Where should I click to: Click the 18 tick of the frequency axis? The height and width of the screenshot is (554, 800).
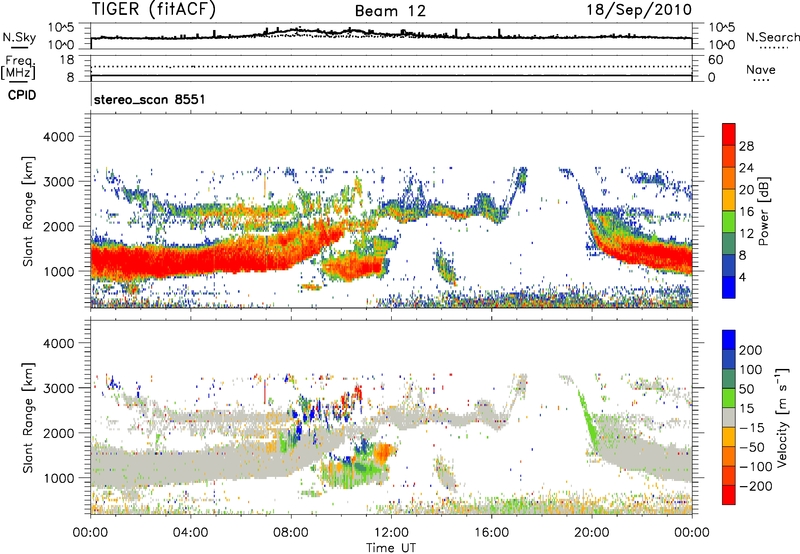coord(67,60)
